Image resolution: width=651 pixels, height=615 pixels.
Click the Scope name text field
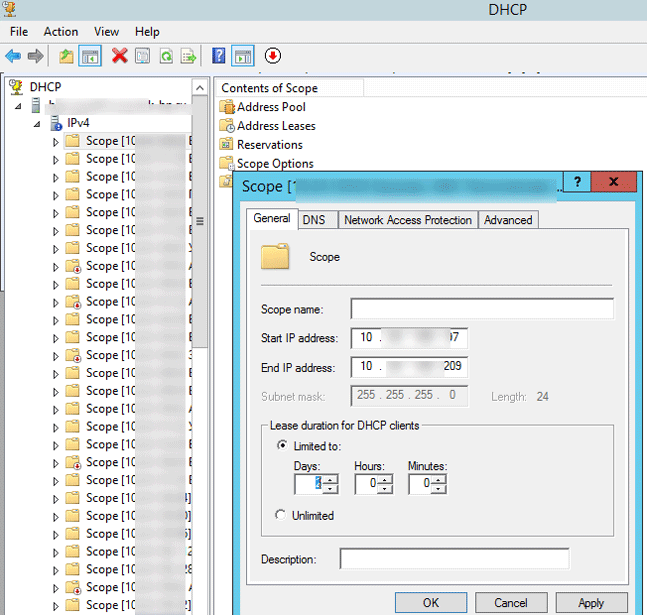(482, 309)
